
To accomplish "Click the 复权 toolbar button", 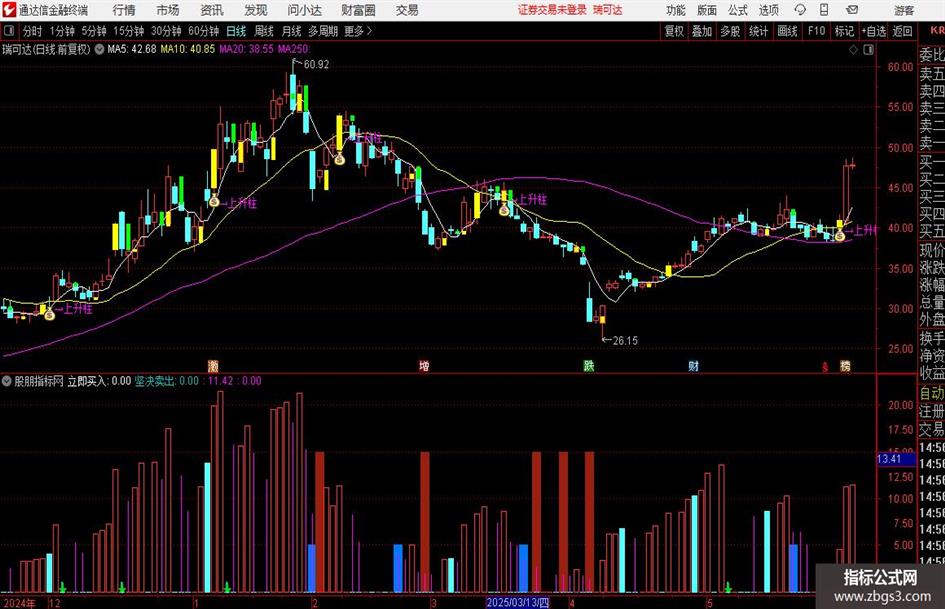I will click(x=674, y=31).
